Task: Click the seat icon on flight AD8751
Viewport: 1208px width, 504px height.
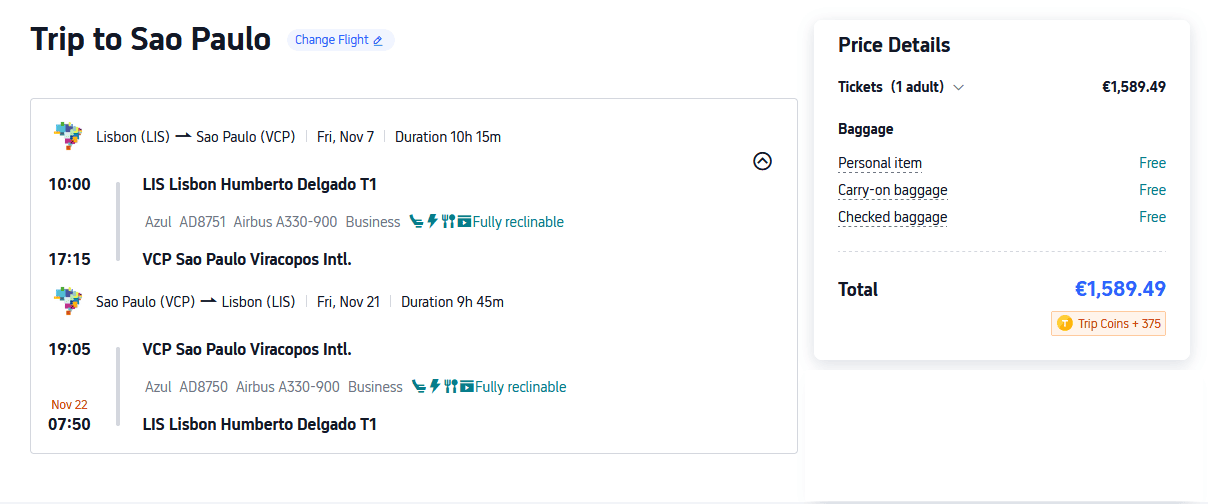Action: pyautogui.click(x=417, y=222)
